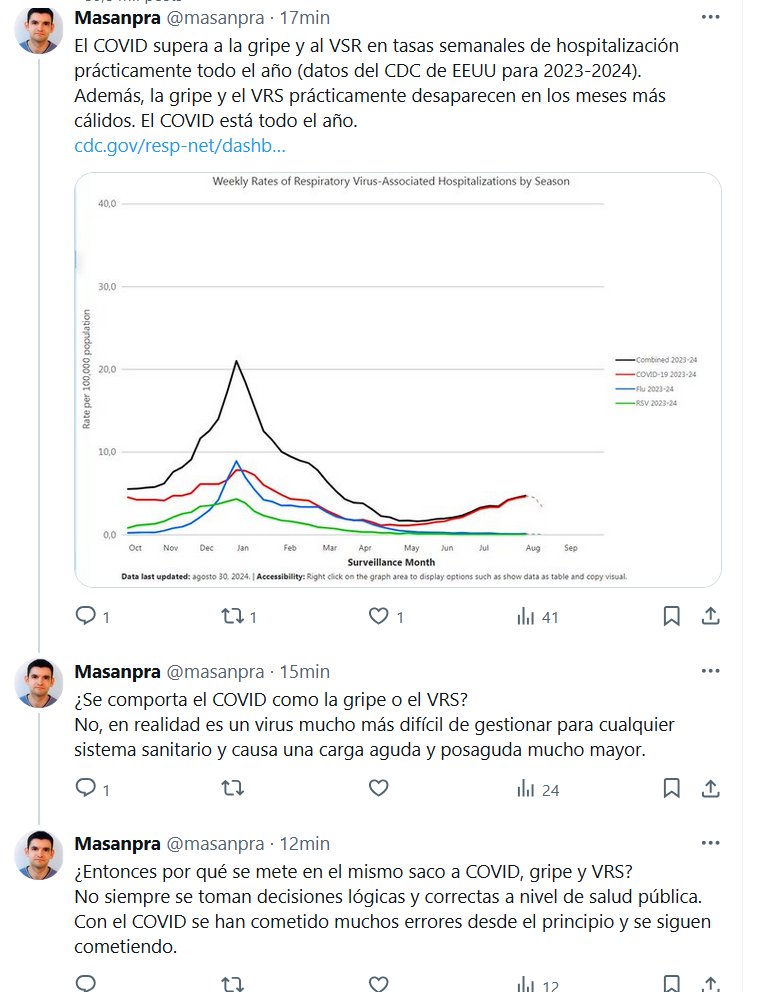Bookmark the first post with CDC chart

point(672,616)
